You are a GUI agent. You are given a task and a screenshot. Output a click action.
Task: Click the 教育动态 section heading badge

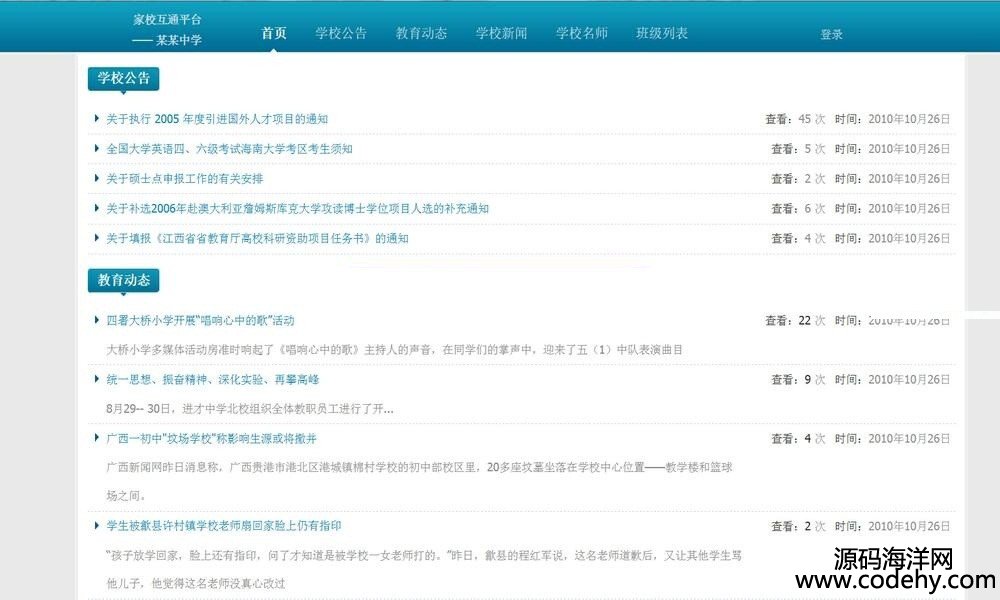[123, 280]
